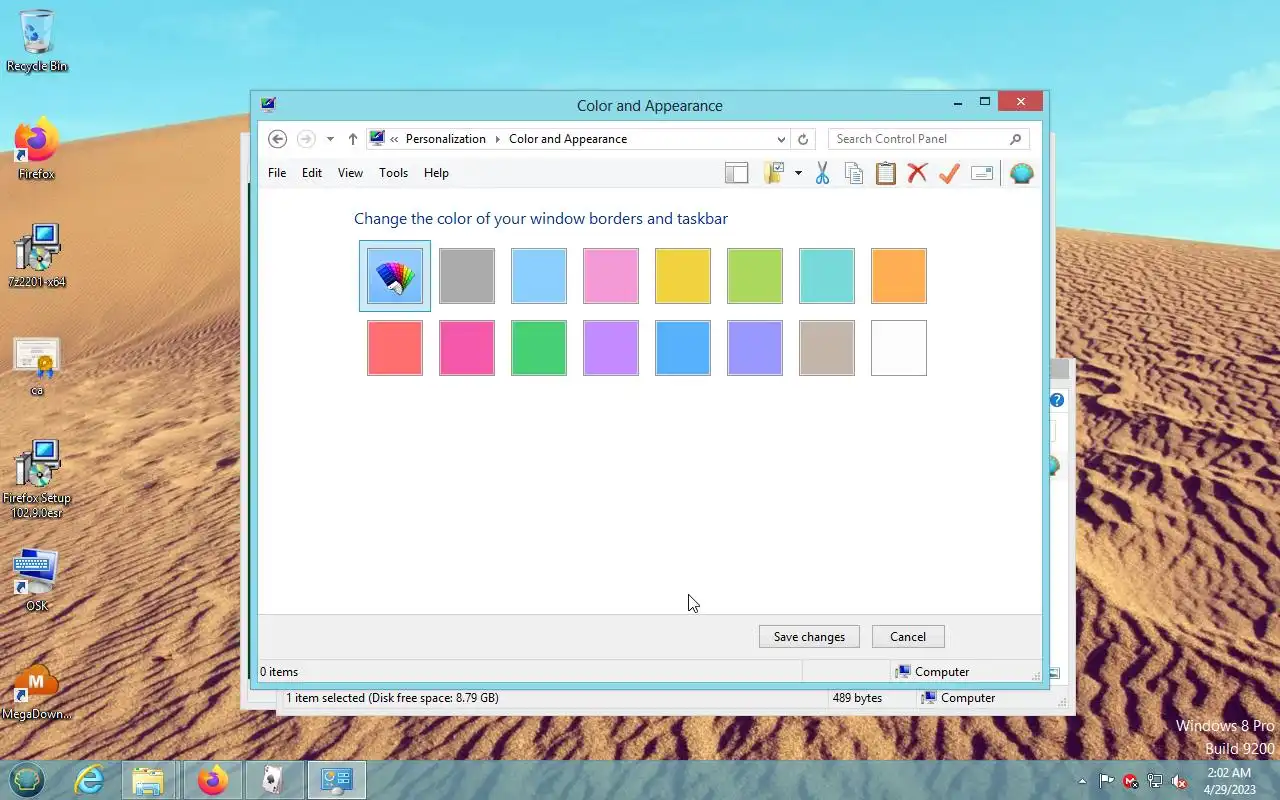Select the periwinkle lavender color swatch
Viewport: 1280px width, 800px height.
(x=755, y=348)
